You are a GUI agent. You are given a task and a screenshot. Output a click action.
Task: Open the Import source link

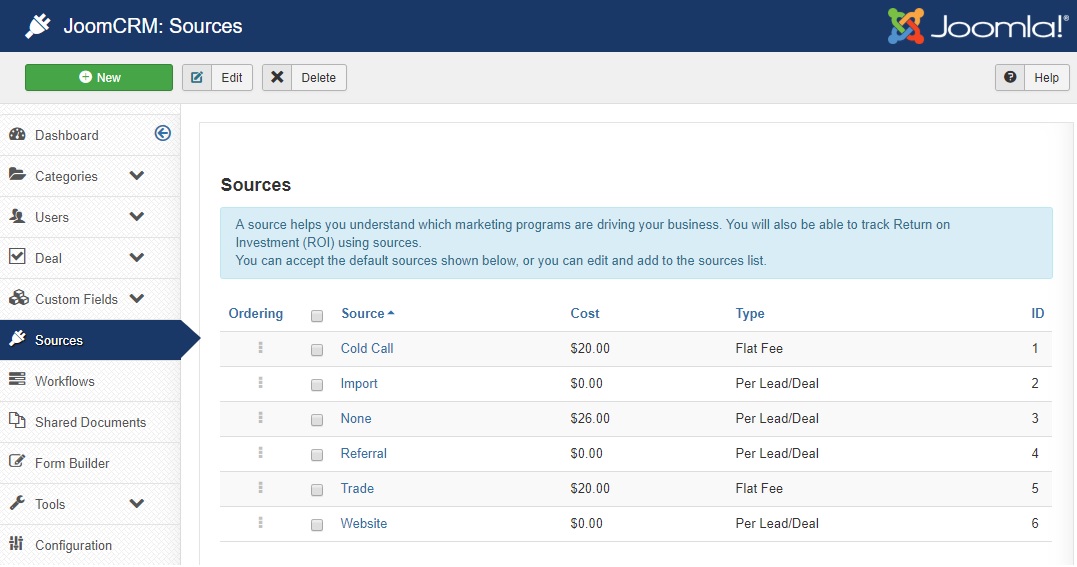(x=359, y=383)
